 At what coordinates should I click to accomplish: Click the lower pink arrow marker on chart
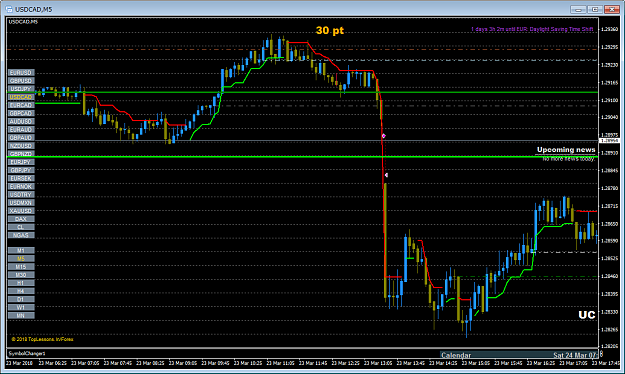pyautogui.click(x=386, y=175)
